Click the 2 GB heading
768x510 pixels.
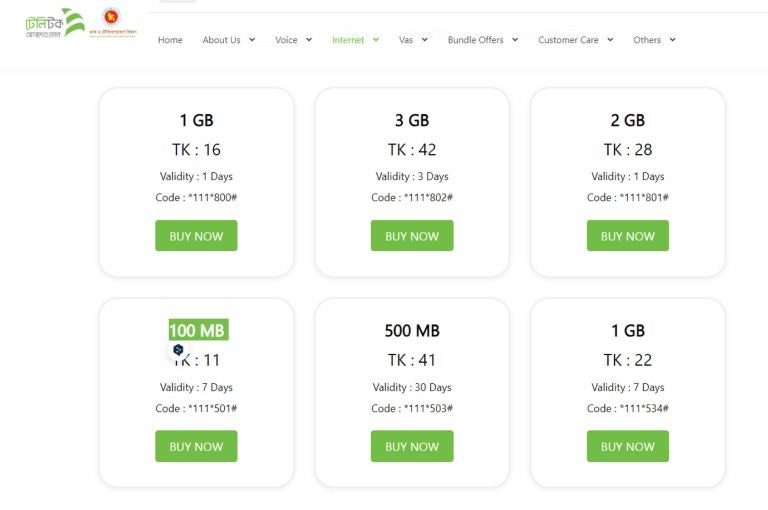[628, 121]
